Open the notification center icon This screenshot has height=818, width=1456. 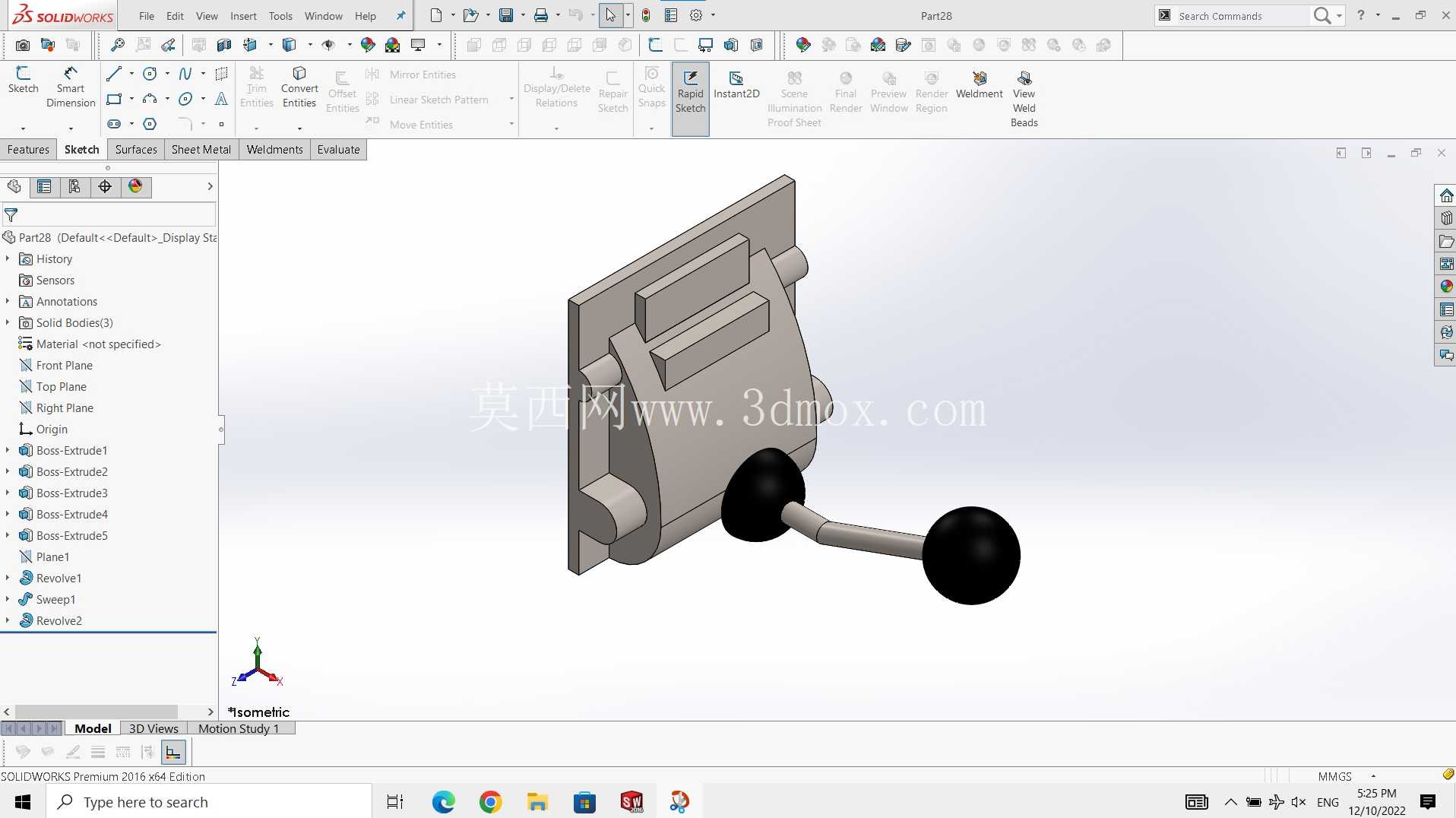1428,802
